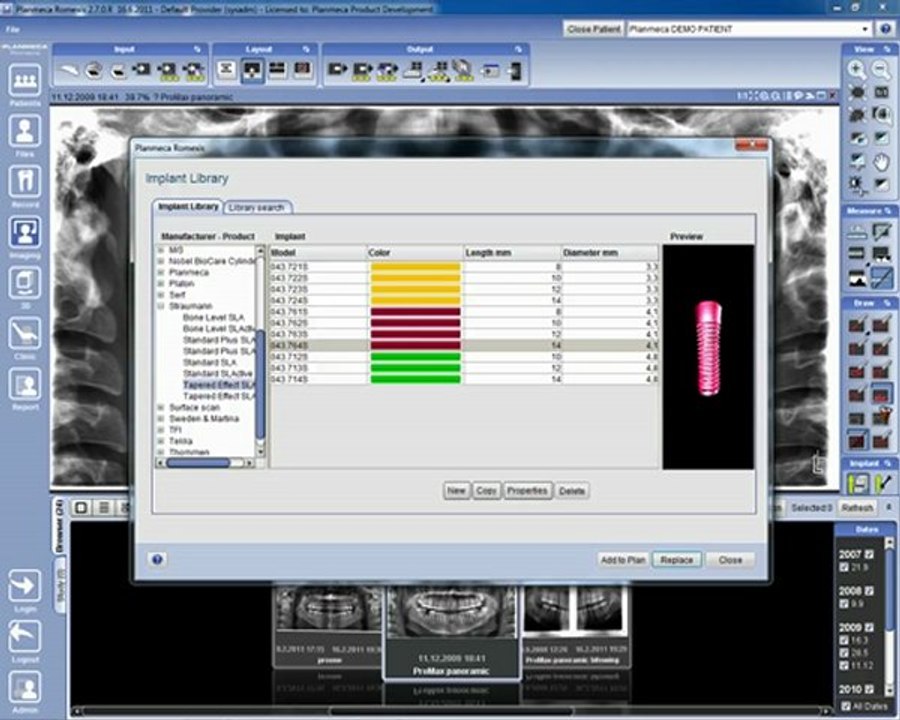Open the Imaging module in the sidebar
900x720 pixels.
[x=25, y=233]
